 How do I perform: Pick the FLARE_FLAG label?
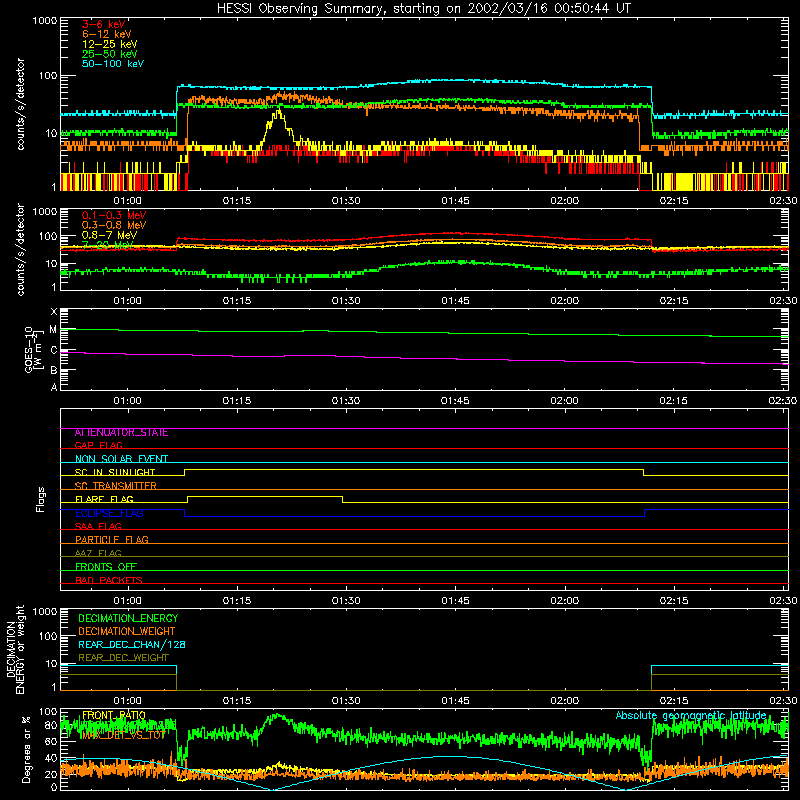pyautogui.click(x=104, y=499)
